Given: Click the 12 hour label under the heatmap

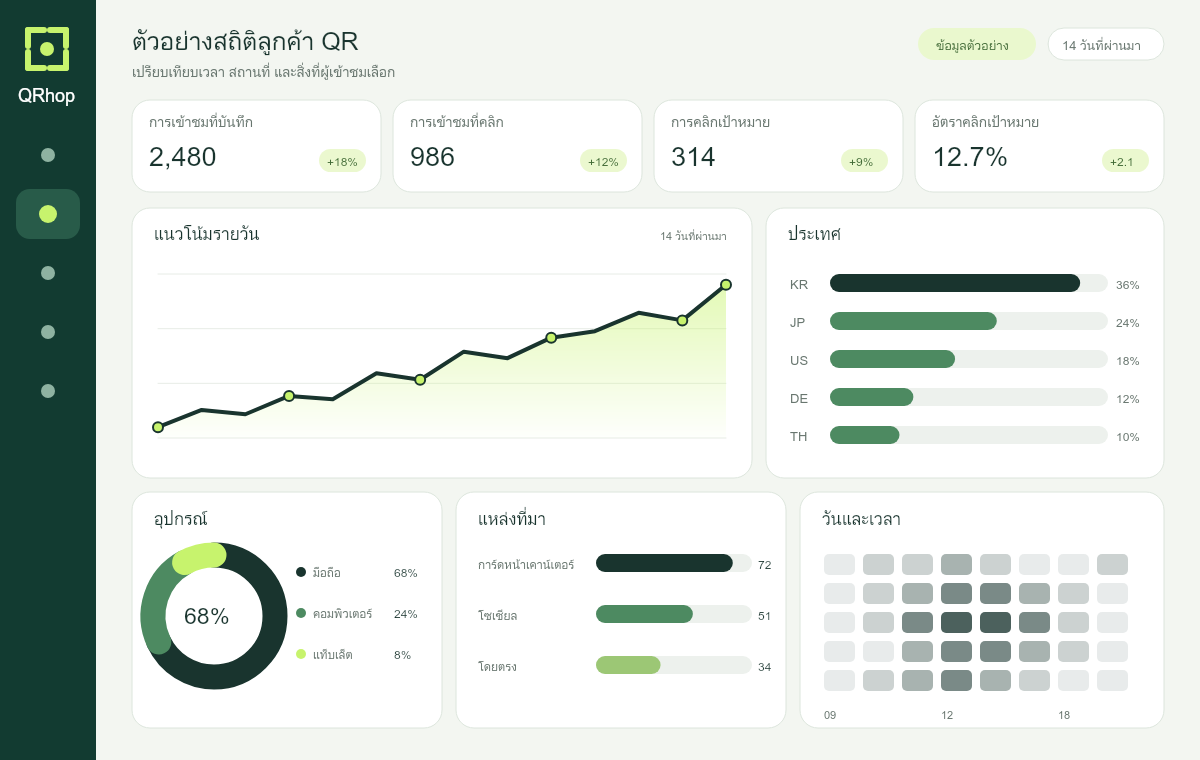Looking at the screenshot, I should (947, 715).
